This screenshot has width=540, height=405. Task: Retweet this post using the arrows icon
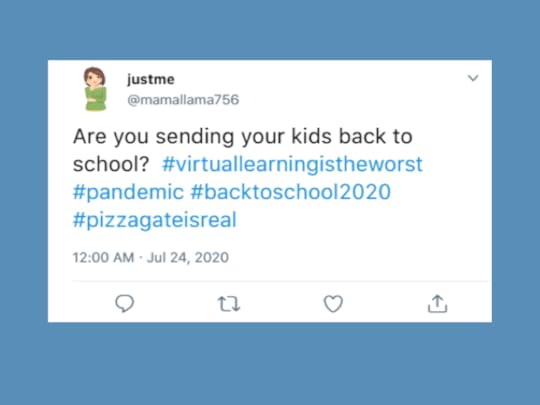point(229,304)
